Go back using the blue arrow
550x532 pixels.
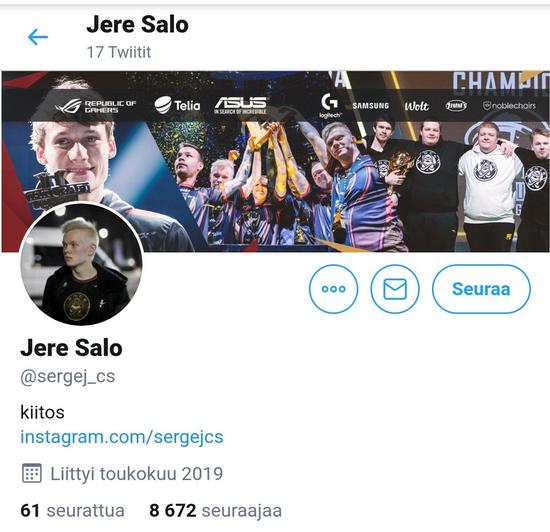tap(38, 37)
